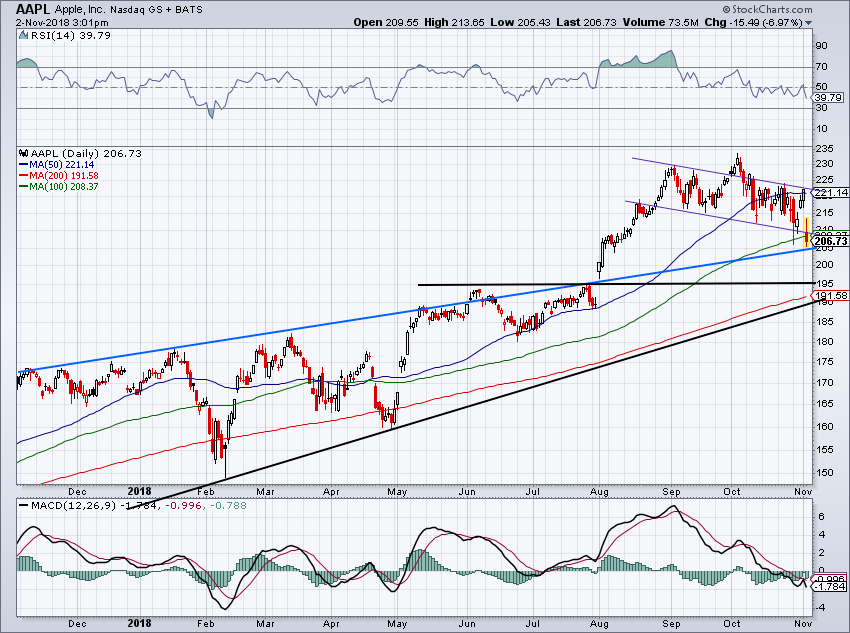Click the '2-Nov-2018 3:01pm' timestamp
850x633 pixels.
pyautogui.click(x=62, y=23)
